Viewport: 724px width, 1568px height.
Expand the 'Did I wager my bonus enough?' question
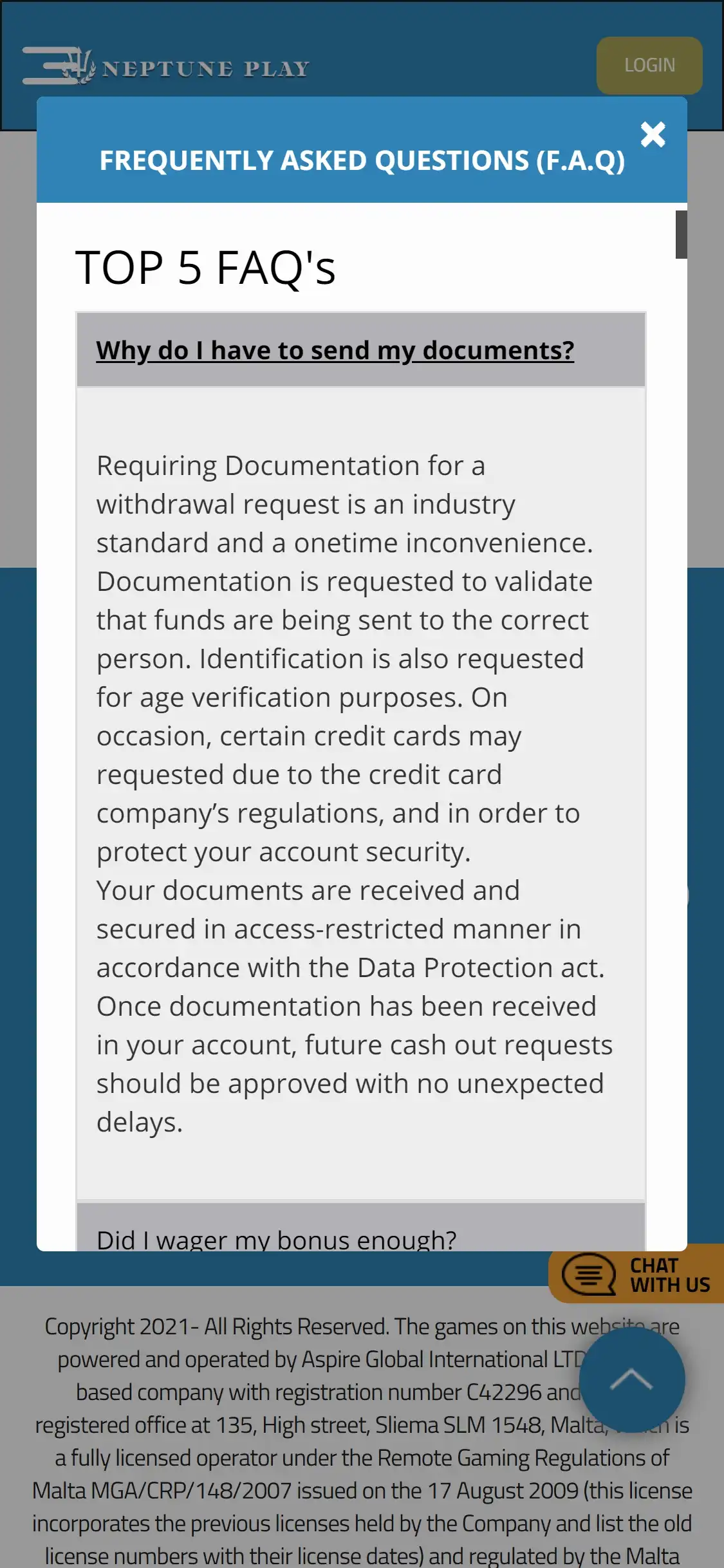coord(276,1238)
